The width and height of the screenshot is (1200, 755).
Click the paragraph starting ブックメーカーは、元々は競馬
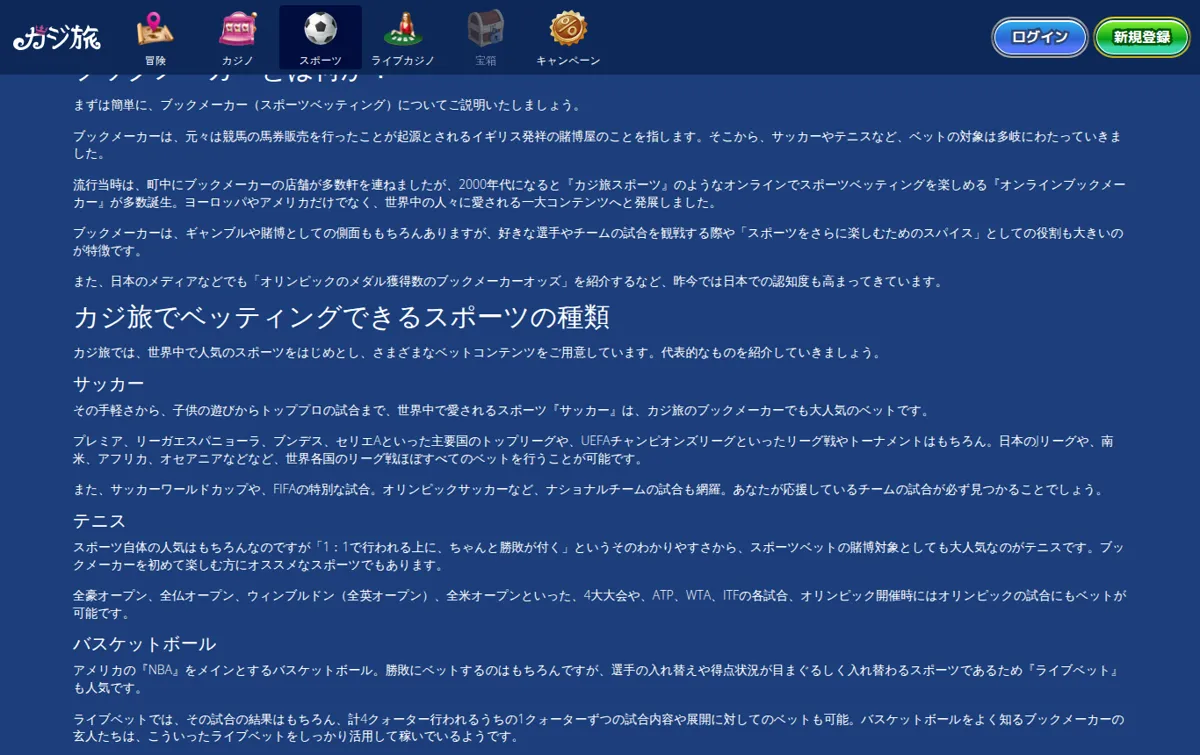(598, 145)
